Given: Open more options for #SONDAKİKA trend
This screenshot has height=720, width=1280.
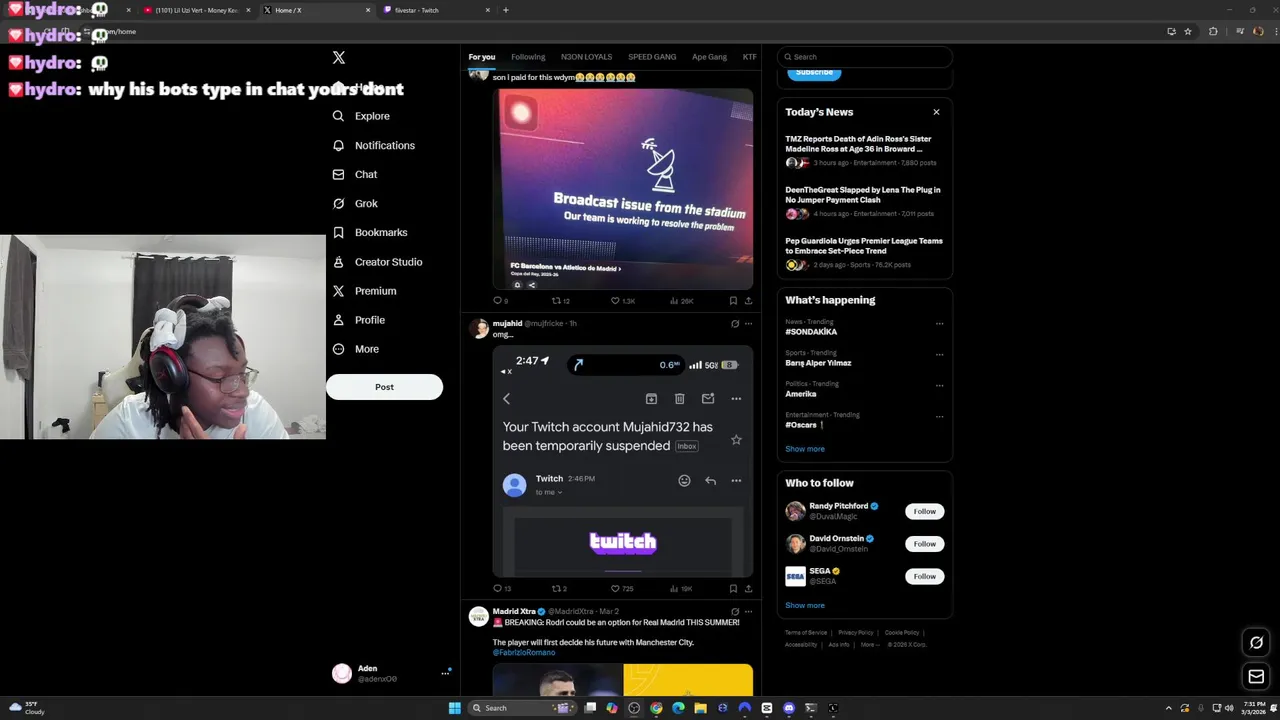Looking at the screenshot, I should coord(939,324).
